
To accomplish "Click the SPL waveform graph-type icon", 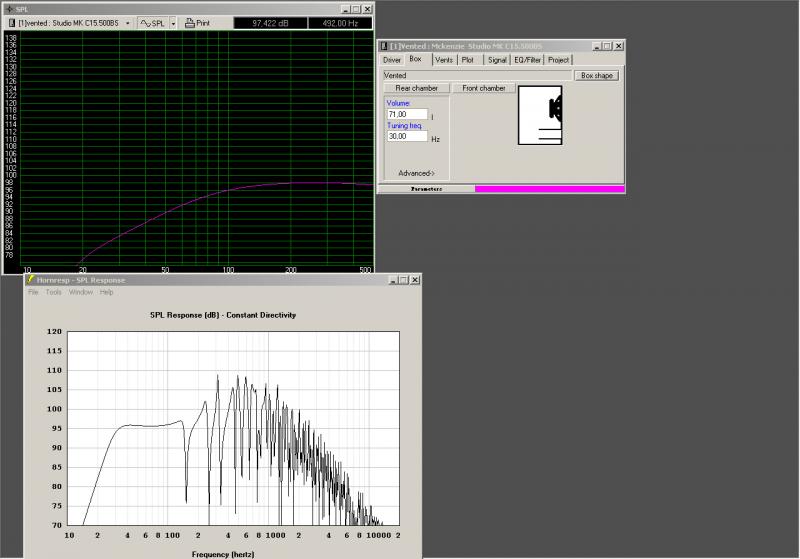I will click(146, 22).
